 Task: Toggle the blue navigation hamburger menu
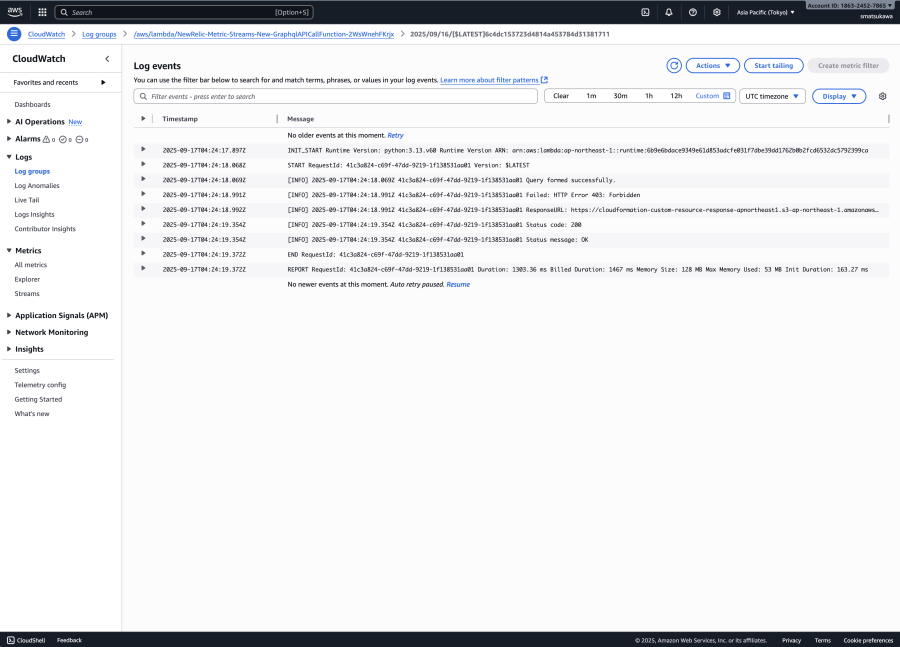coord(14,34)
